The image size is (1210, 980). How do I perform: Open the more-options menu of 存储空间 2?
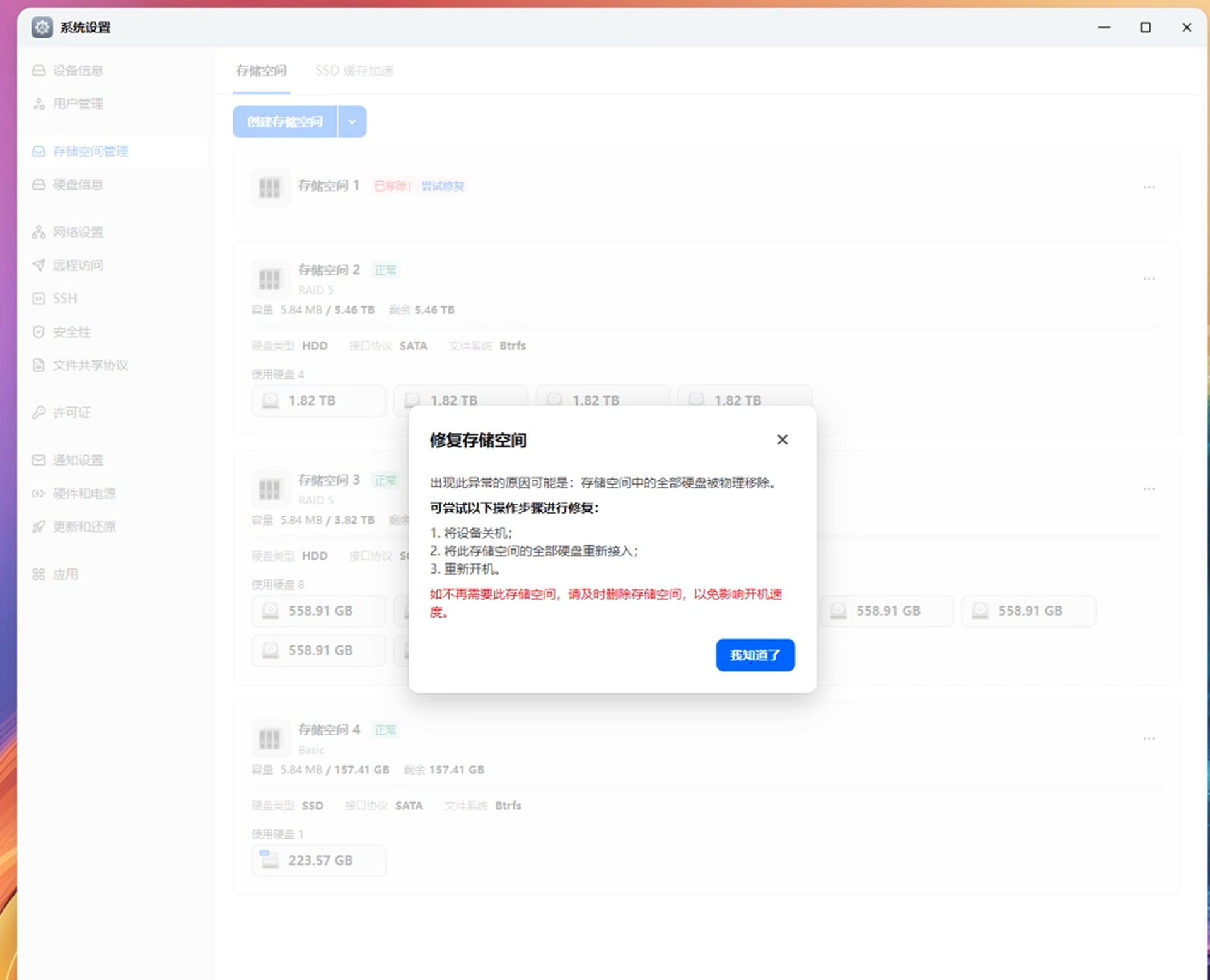coord(1149,279)
